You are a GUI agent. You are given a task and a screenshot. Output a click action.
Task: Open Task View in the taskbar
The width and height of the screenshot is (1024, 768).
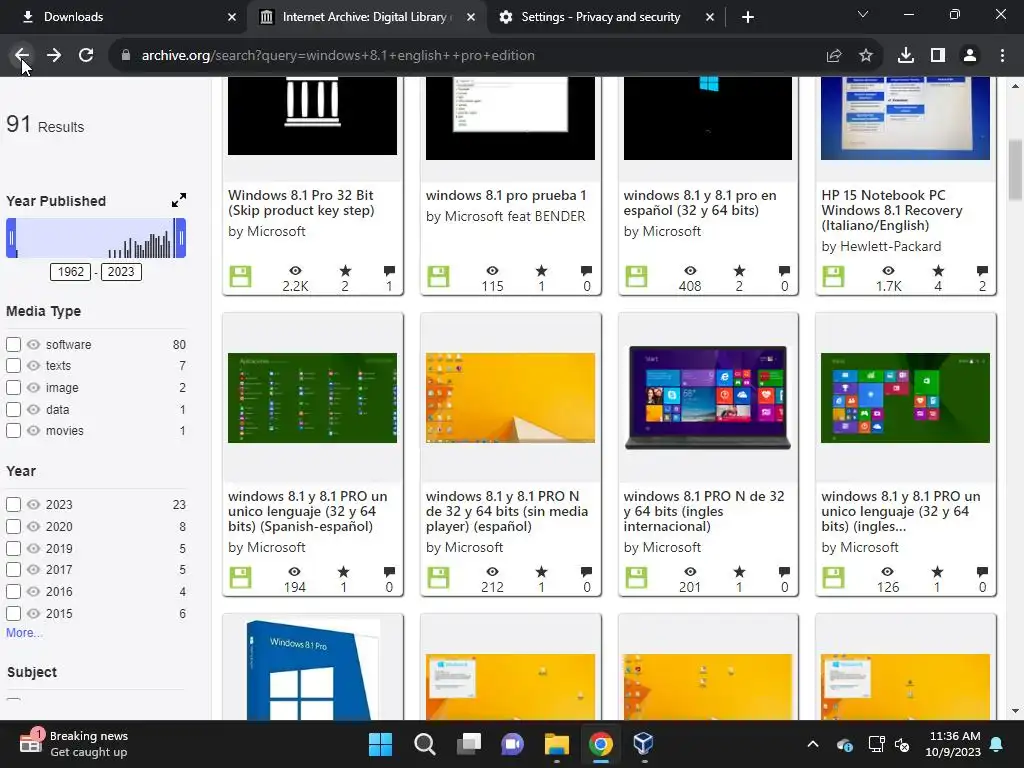coord(468,744)
